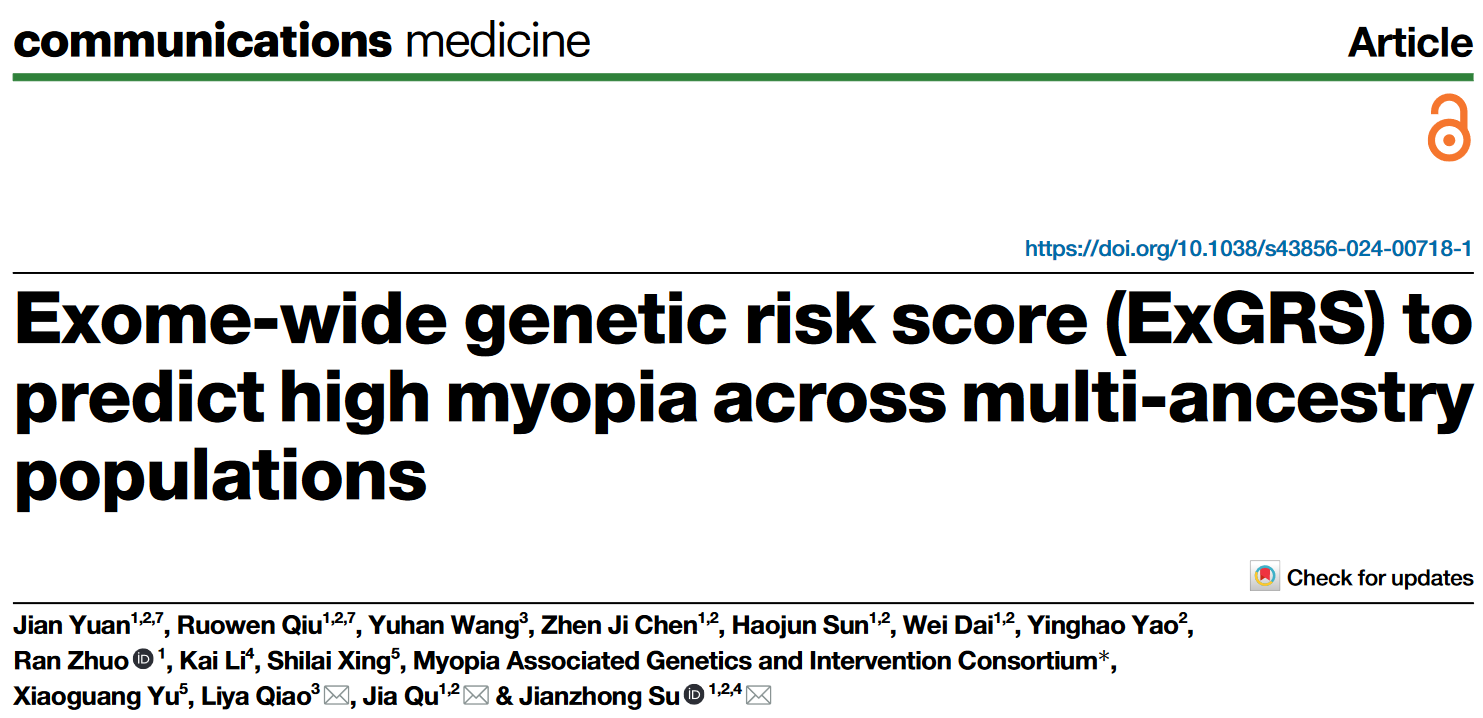1483x718 pixels.
Task: Open the article DOI link
Action: pos(1248,248)
